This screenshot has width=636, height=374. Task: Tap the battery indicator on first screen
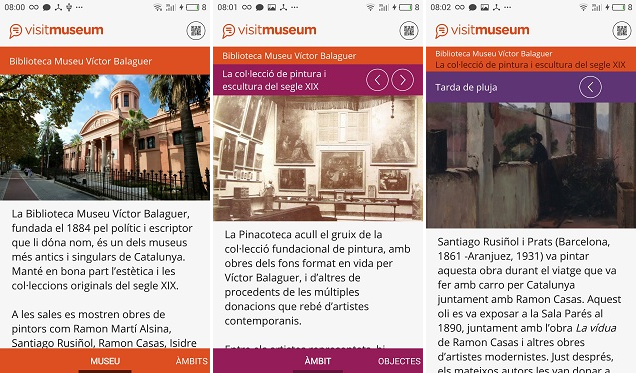(x=193, y=7)
